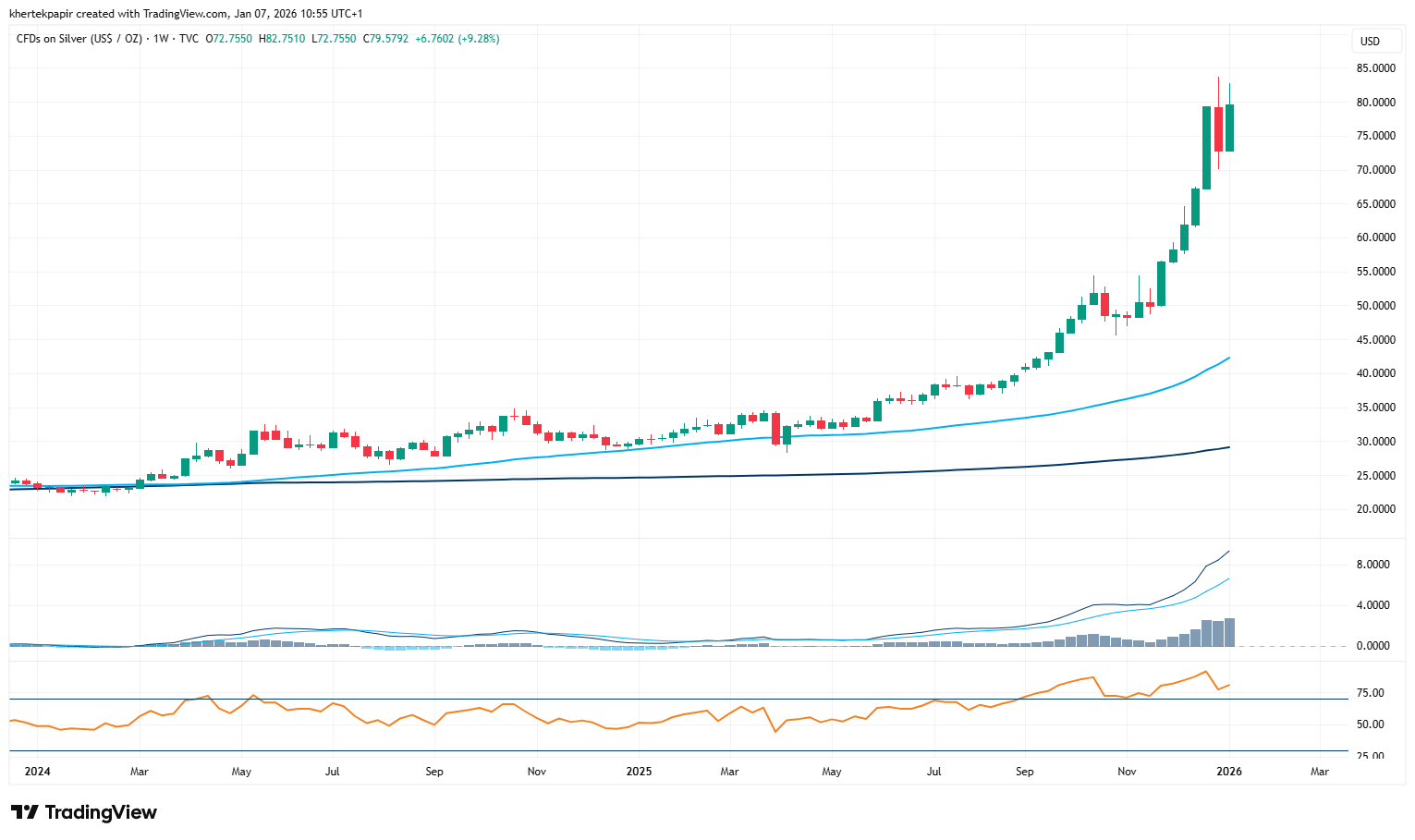
Task: Click the 75.00 RSI scale label
Action: 1371,693
